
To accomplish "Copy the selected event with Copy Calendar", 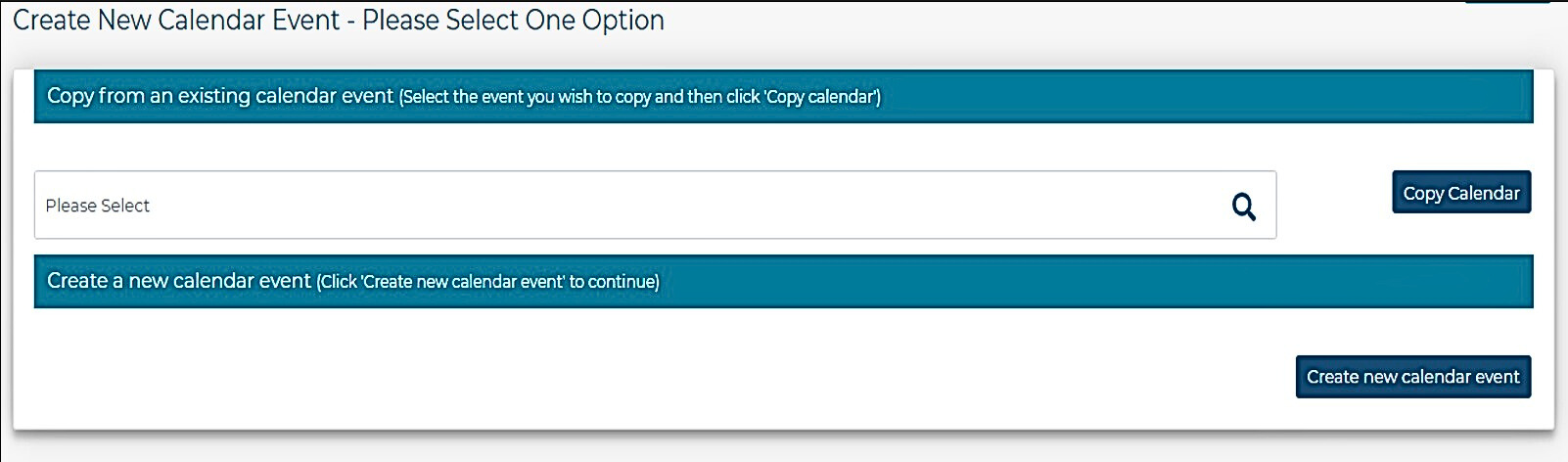I will click(1461, 193).
